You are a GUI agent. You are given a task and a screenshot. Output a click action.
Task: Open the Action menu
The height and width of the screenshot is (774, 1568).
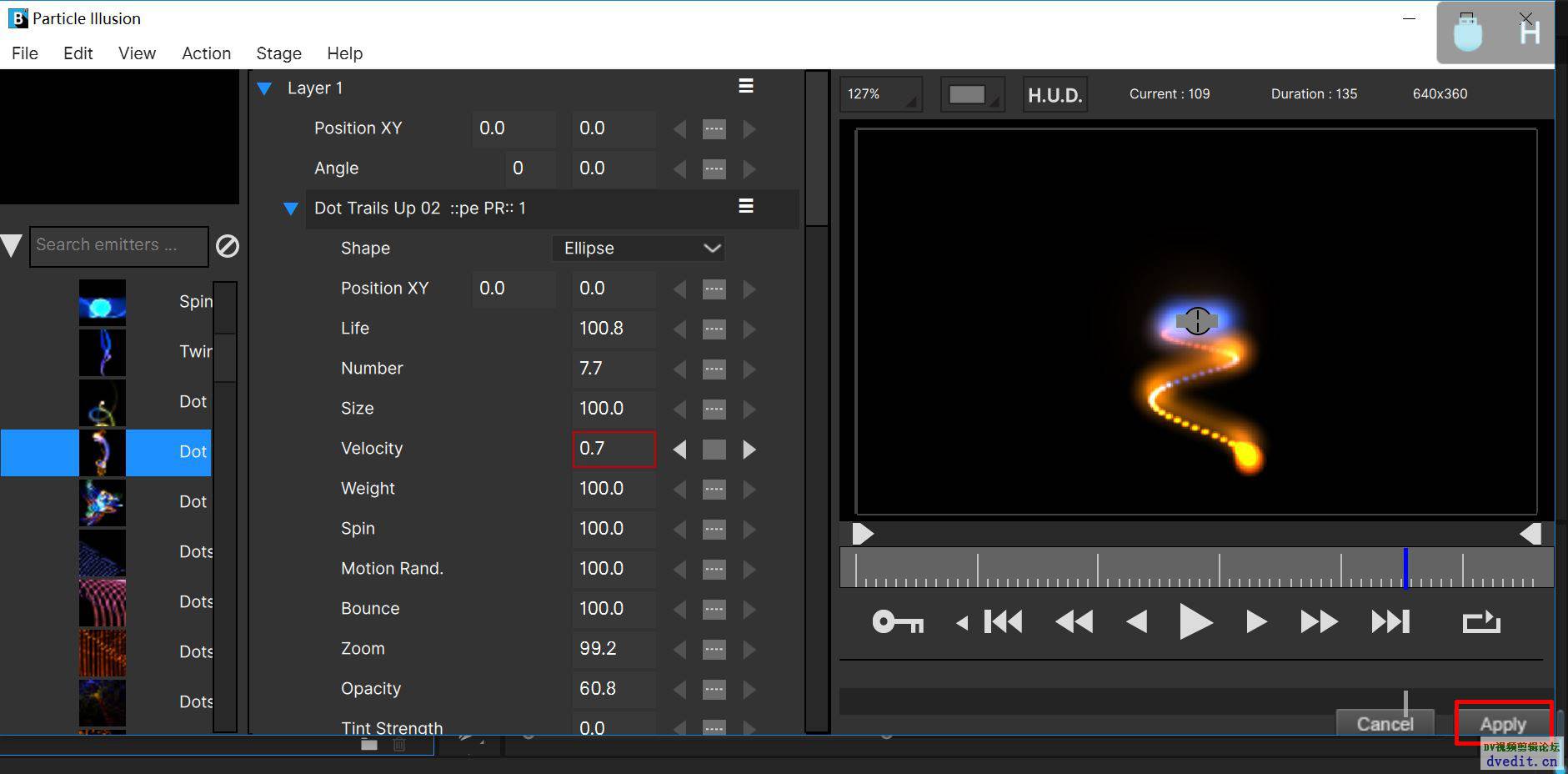[206, 53]
